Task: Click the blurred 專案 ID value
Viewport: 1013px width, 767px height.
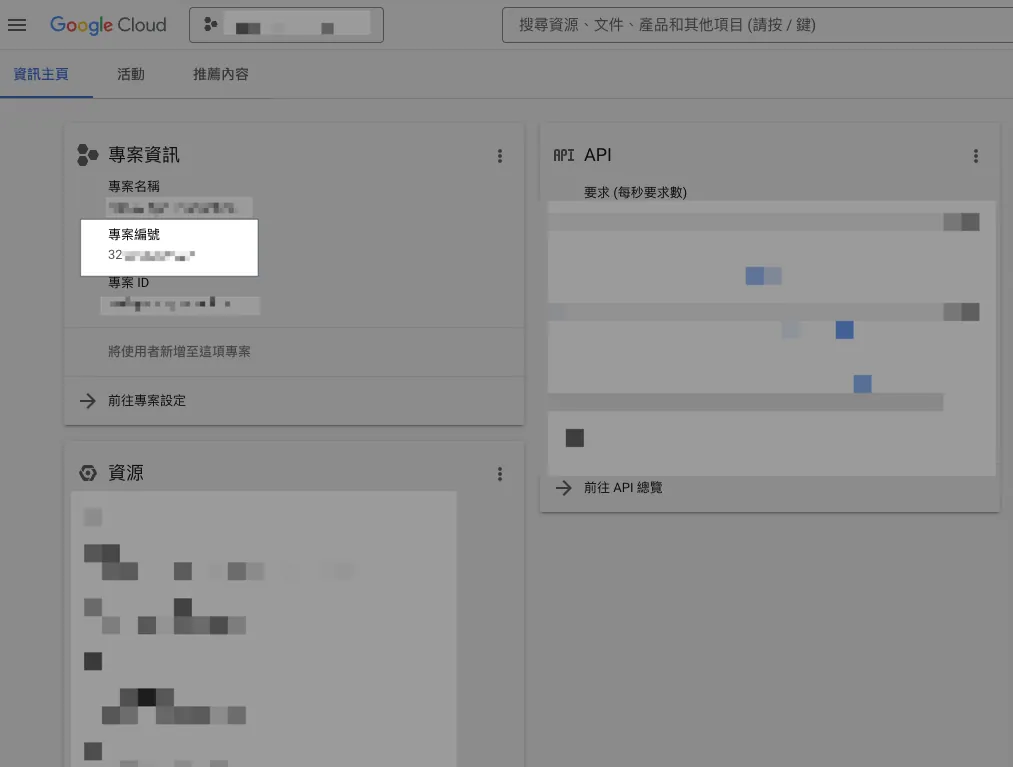Action: [180, 303]
